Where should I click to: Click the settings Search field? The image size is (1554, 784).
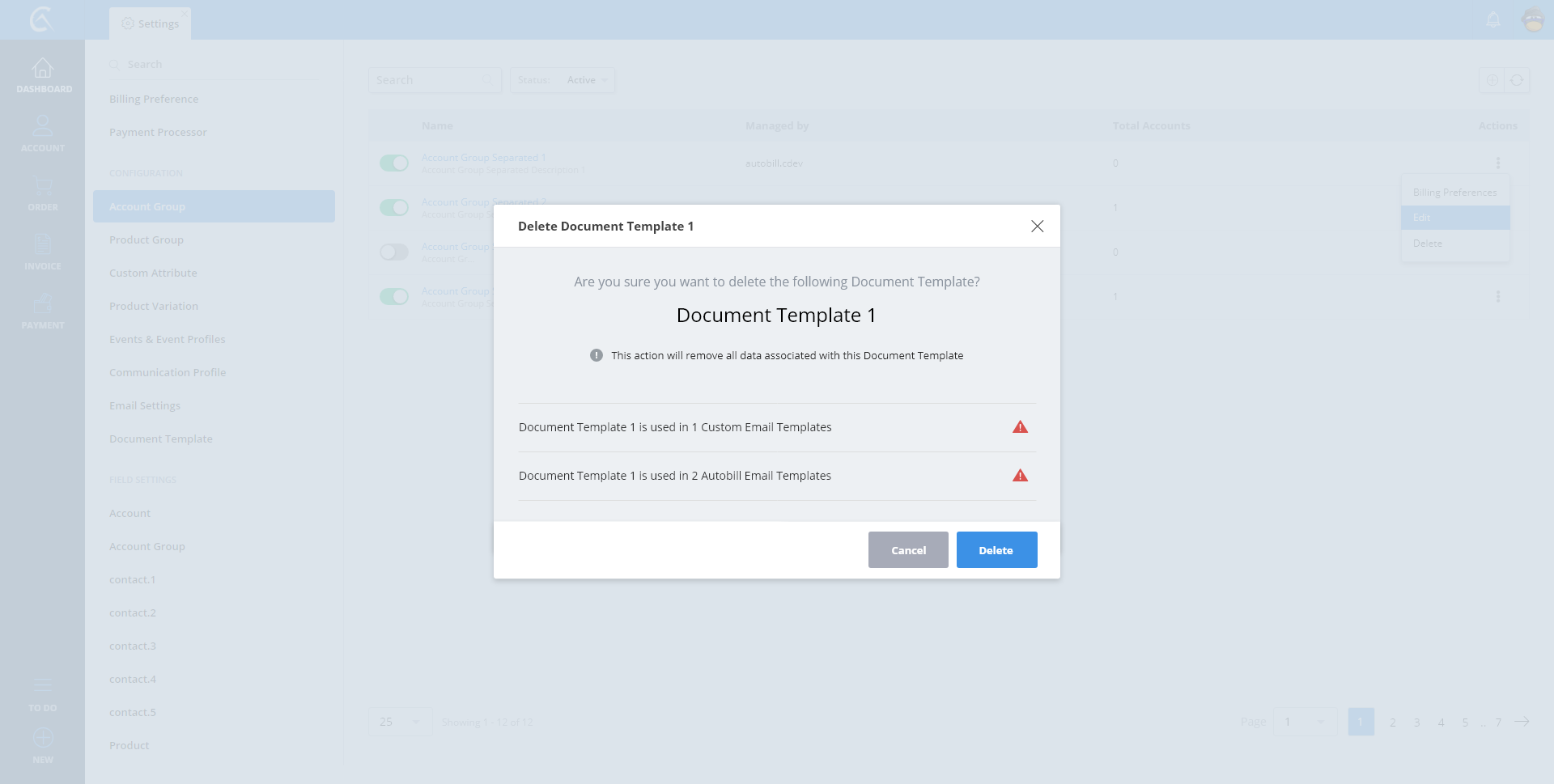pyautogui.click(x=214, y=65)
